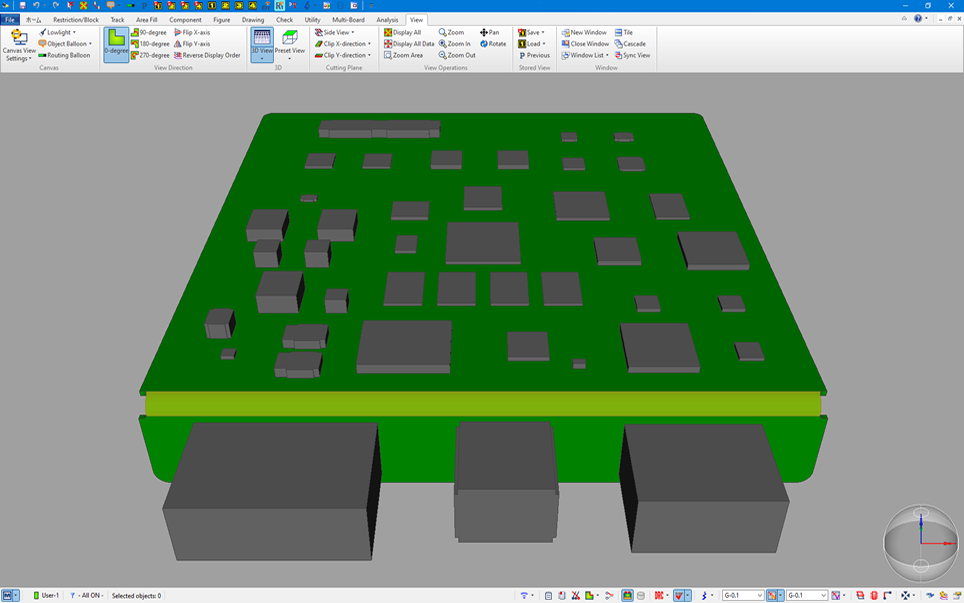Screen dimensions: 964x603
Task: Click the Previous stored view button
Action: 534,56
